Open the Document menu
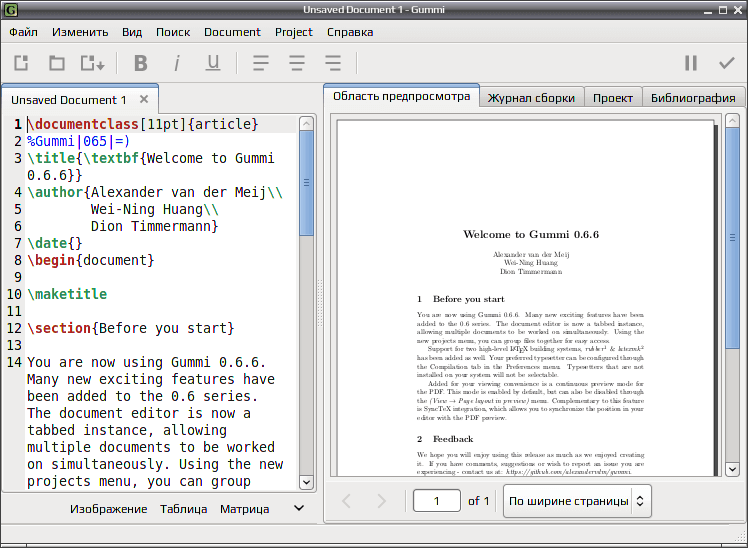 point(232,32)
